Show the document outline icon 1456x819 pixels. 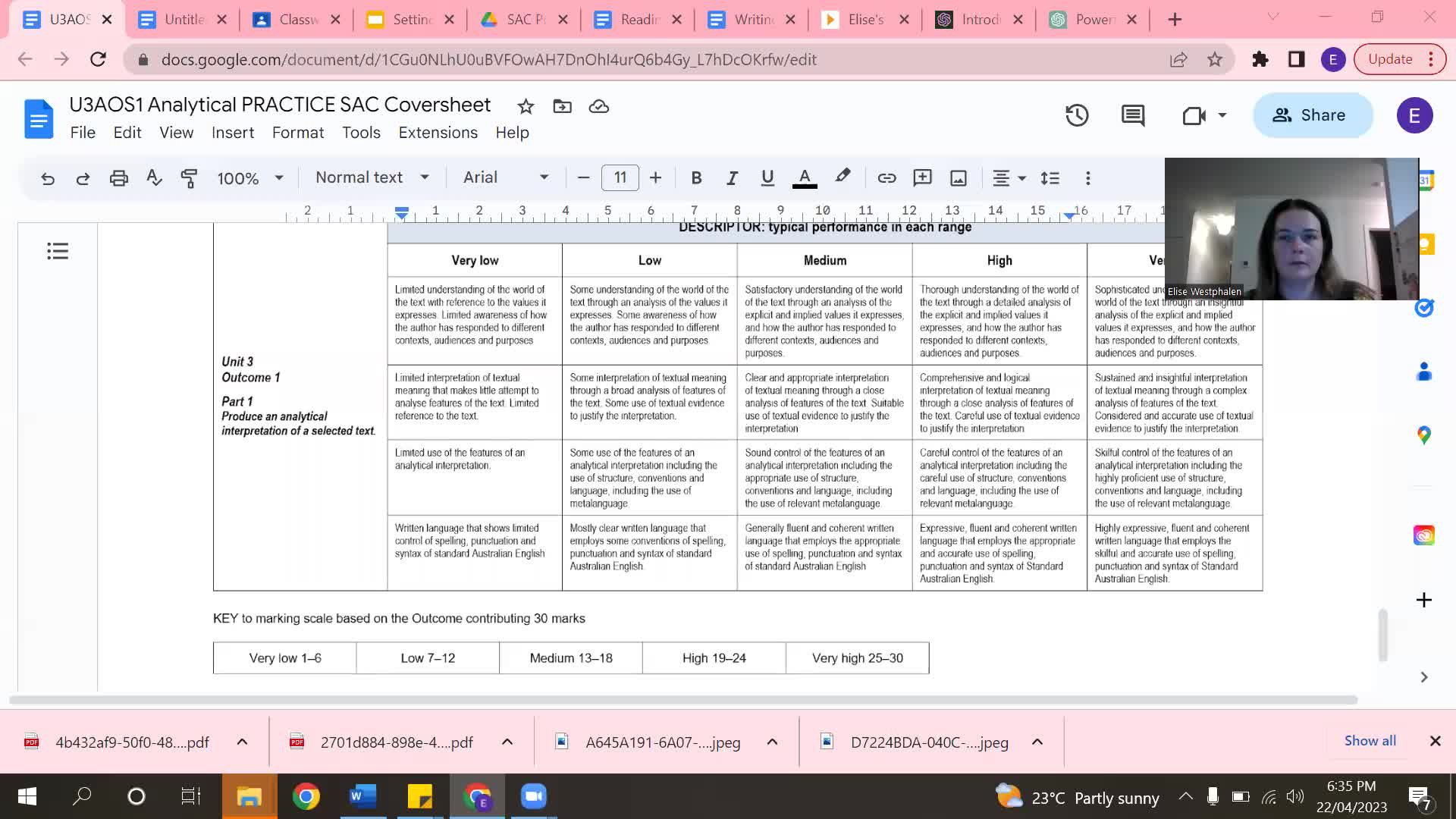(58, 251)
